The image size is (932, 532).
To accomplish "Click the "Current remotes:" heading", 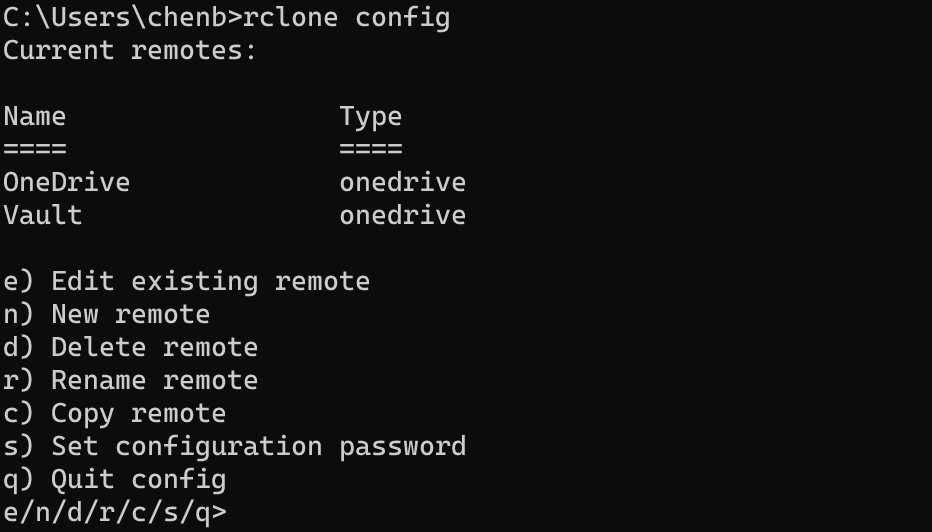I will pyautogui.click(x=130, y=50).
